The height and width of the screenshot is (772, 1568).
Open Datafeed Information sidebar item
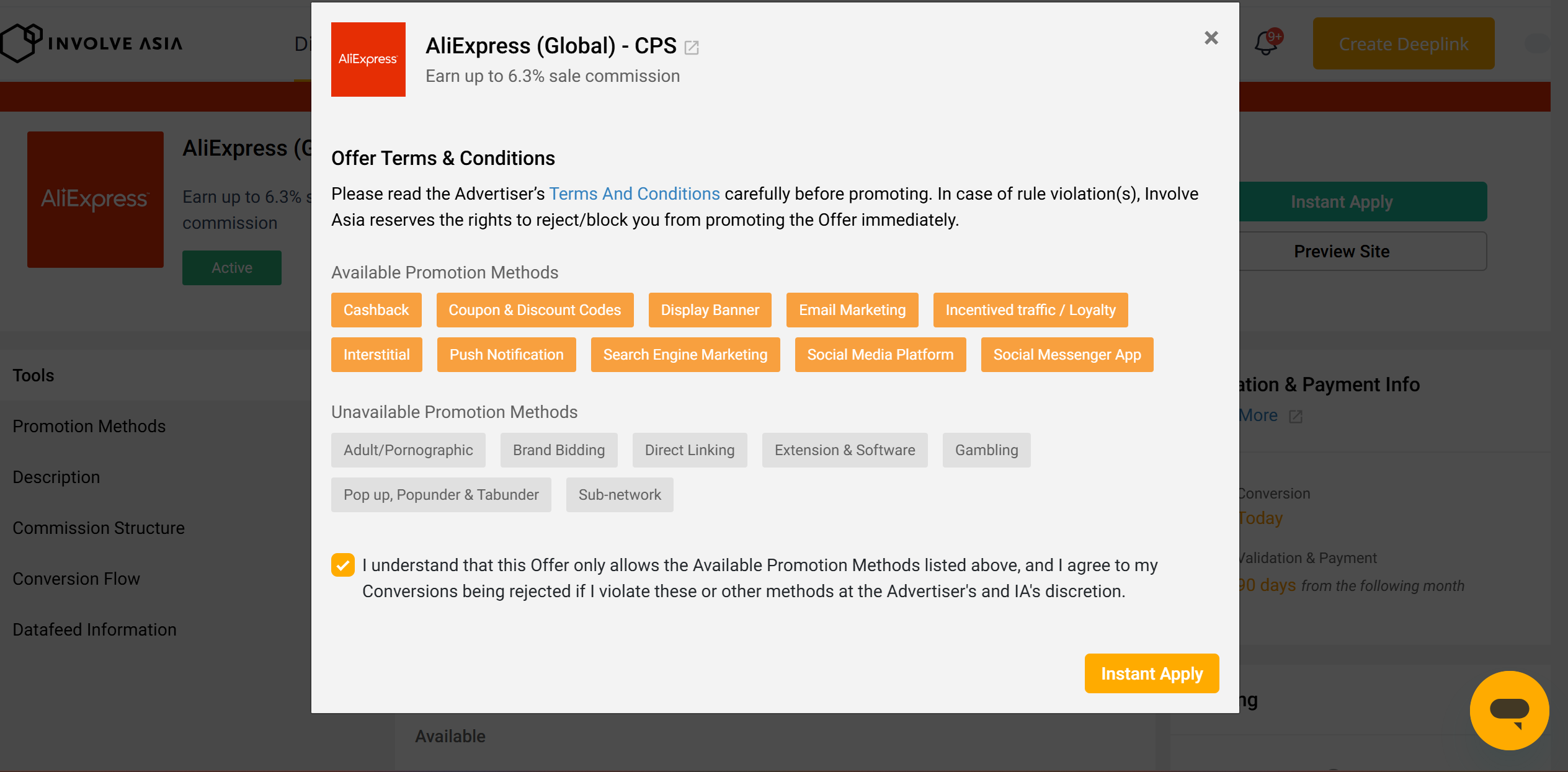click(x=95, y=629)
